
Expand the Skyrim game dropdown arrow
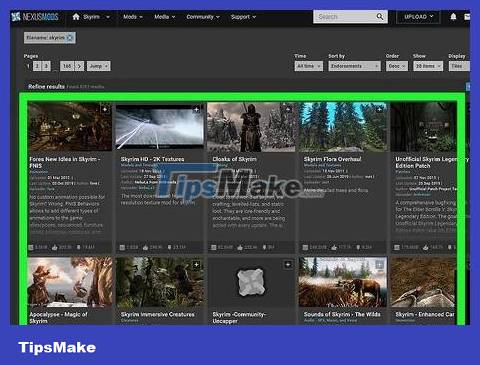(108, 17)
